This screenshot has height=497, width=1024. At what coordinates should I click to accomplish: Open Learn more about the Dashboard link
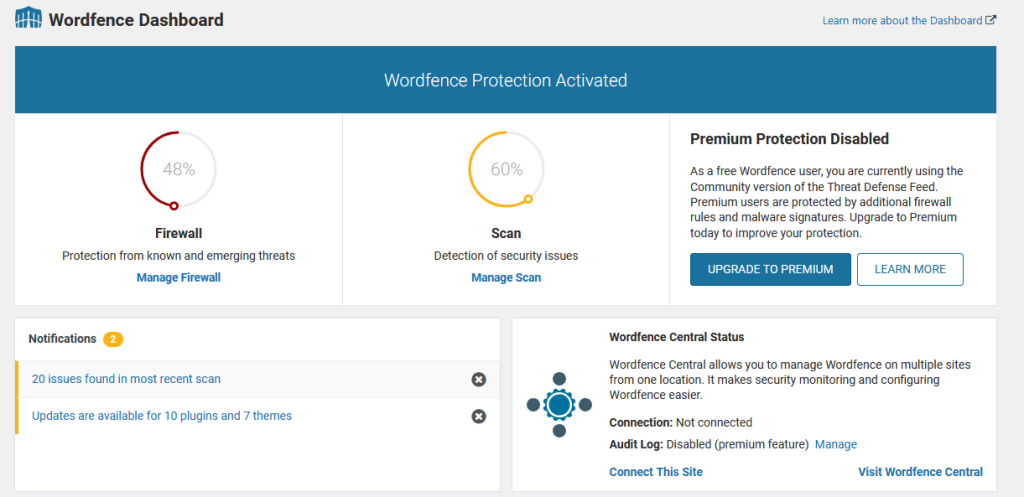902,20
